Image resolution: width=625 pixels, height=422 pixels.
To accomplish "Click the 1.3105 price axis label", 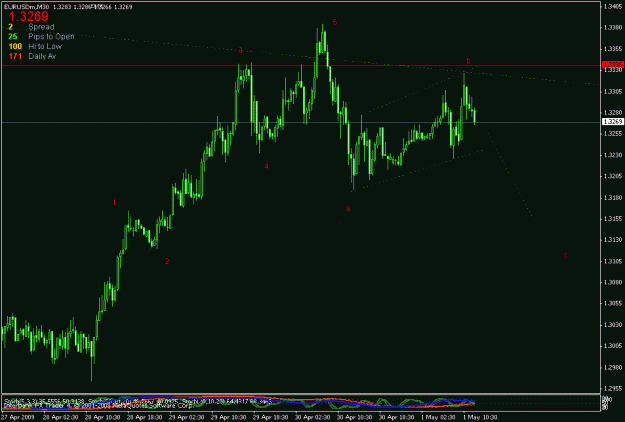I will tap(613, 261).
